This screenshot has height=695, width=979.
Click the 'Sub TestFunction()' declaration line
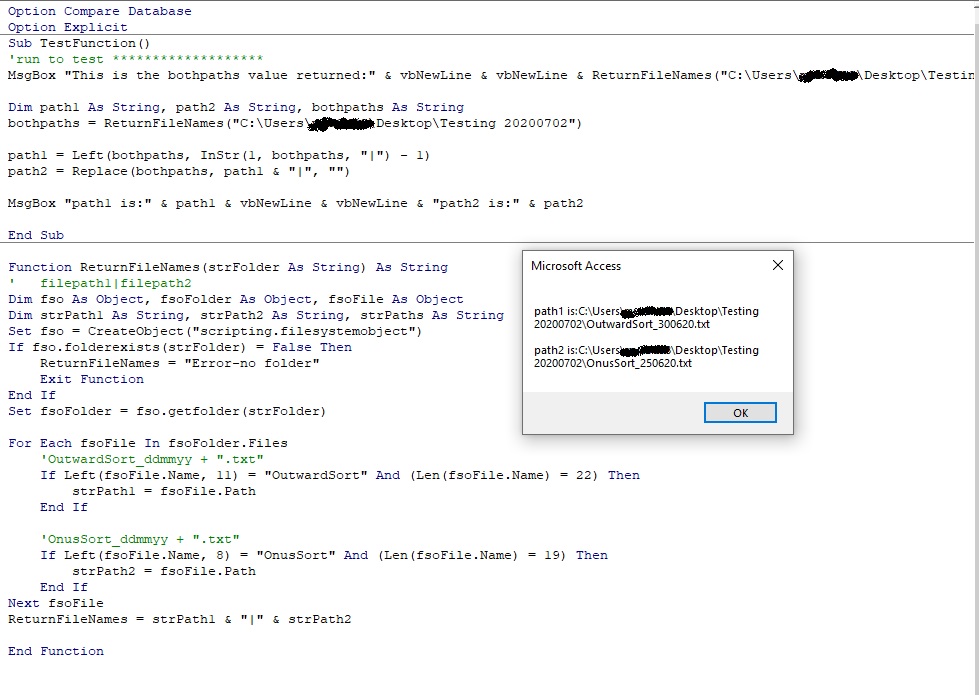(79, 43)
